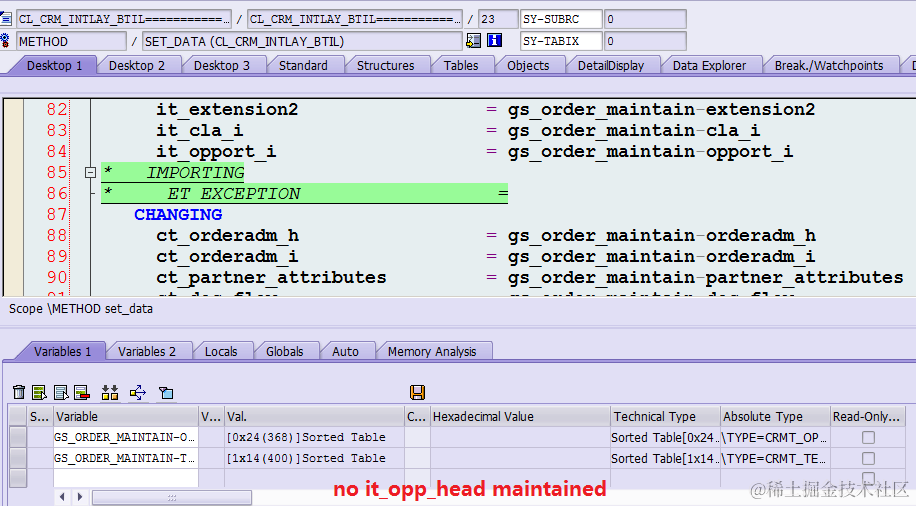Screen dimensions: 916x506
Task: Click the line number field showing 23
Action: pos(498,19)
